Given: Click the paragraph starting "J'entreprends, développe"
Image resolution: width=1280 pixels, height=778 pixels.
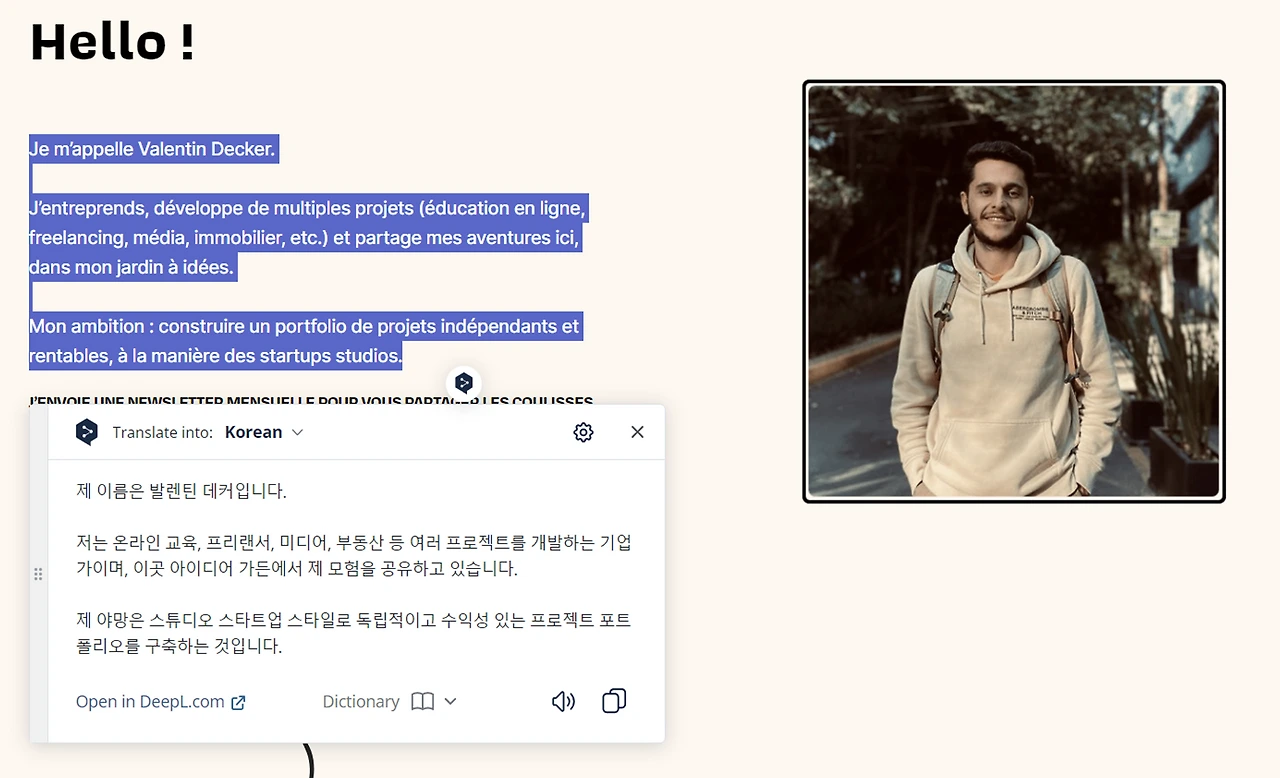Looking at the screenshot, I should 308,238.
